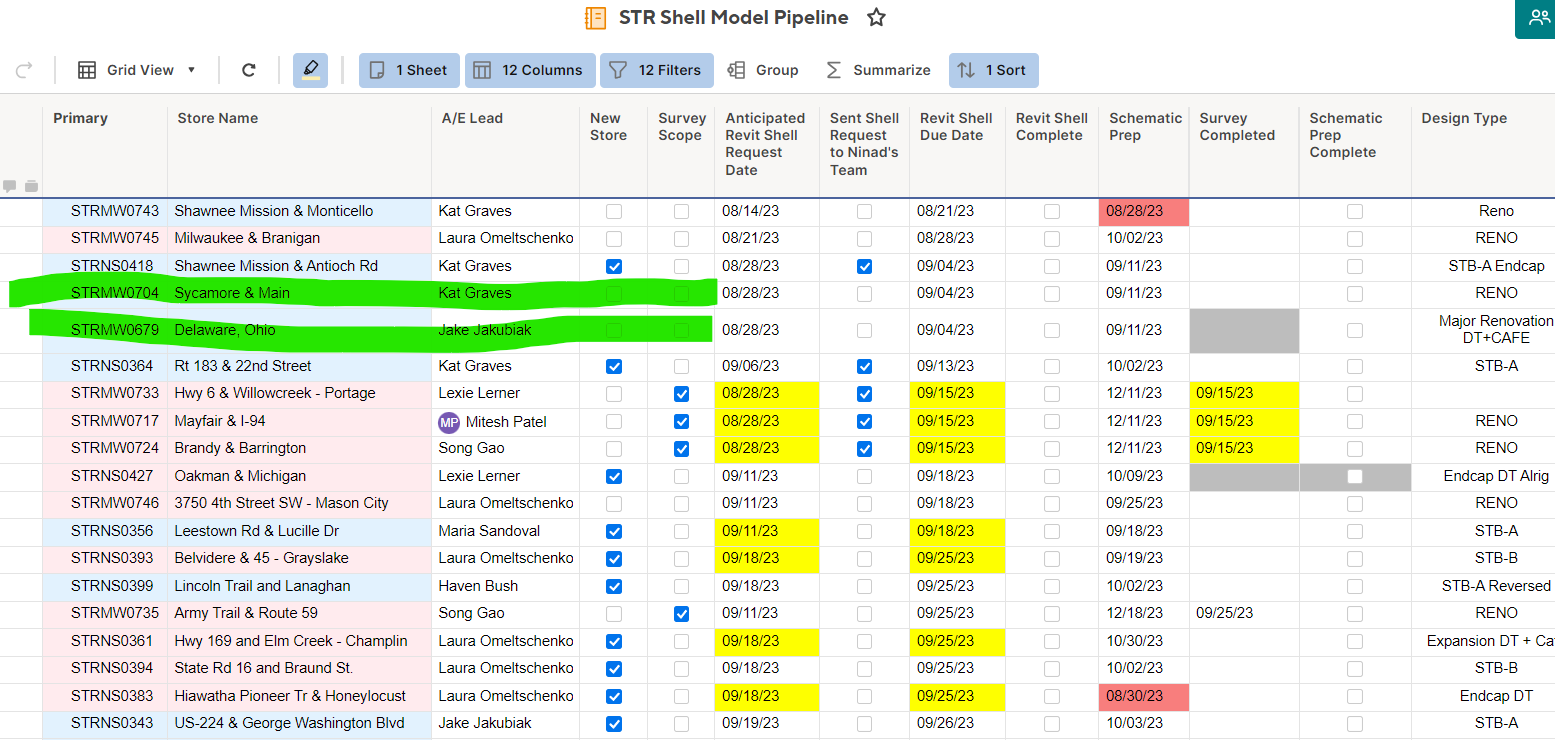Open the 1 Sheet selector

[x=409, y=70]
